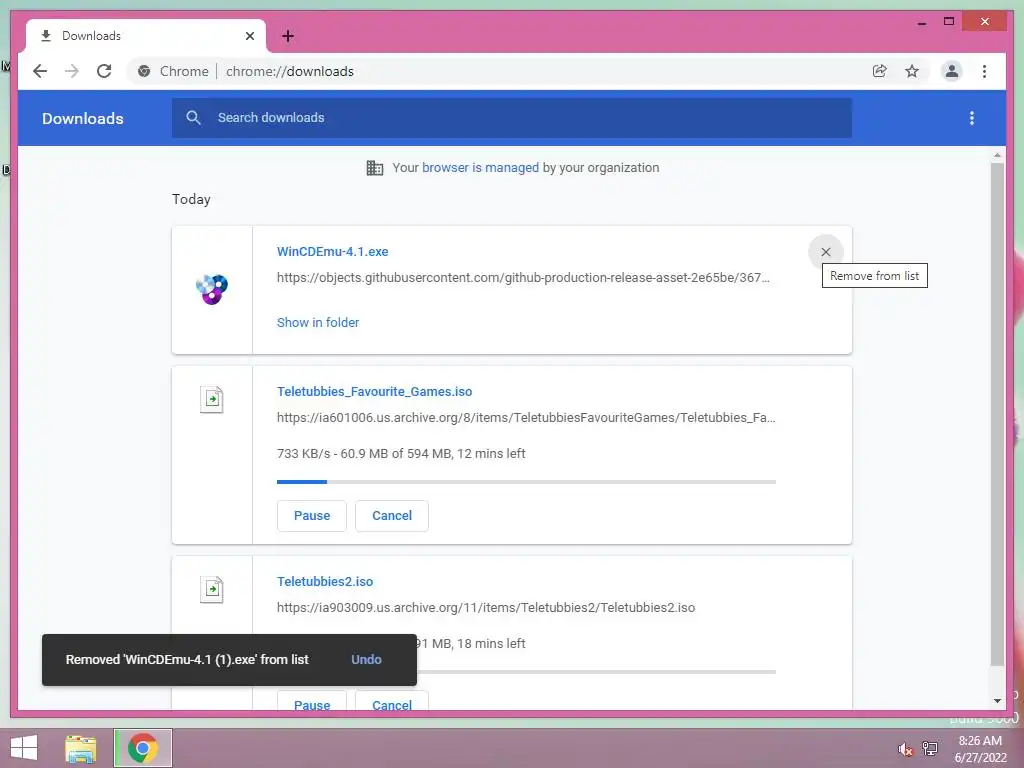
Task: Click the muted volume tray icon
Action: 905,749
